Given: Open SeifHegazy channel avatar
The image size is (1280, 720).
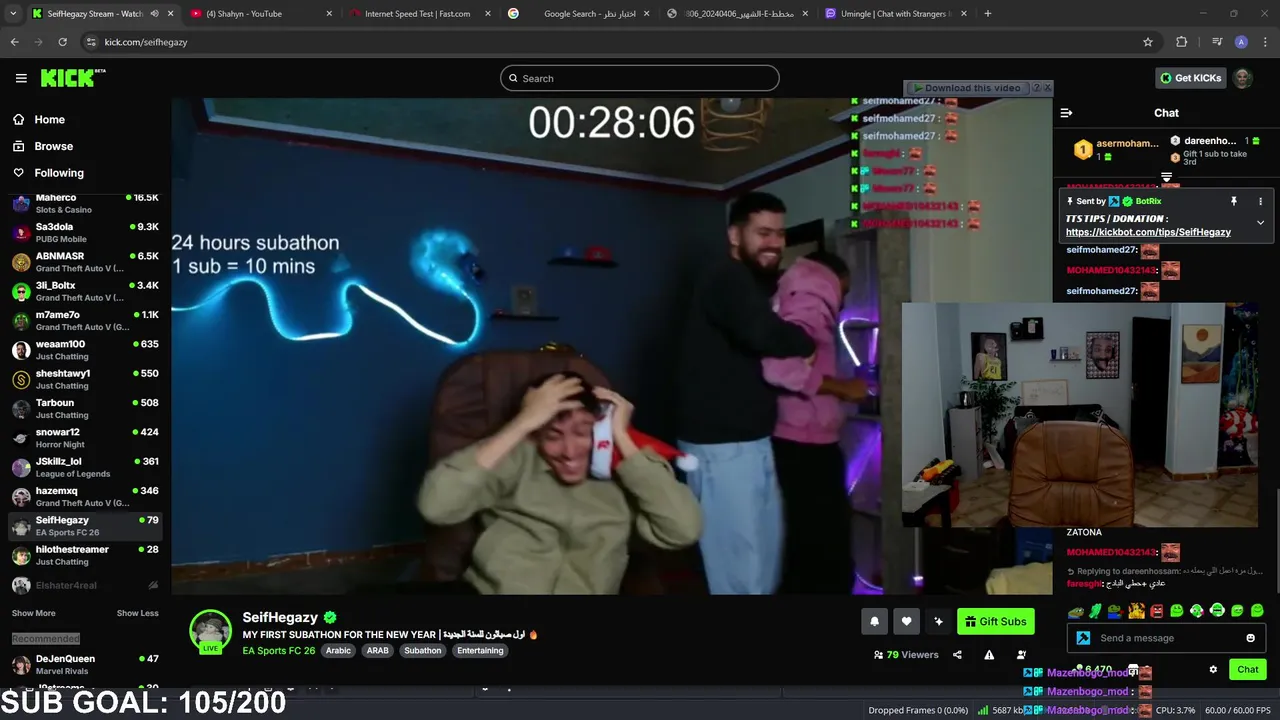Looking at the screenshot, I should pyautogui.click(x=210, y=631).
